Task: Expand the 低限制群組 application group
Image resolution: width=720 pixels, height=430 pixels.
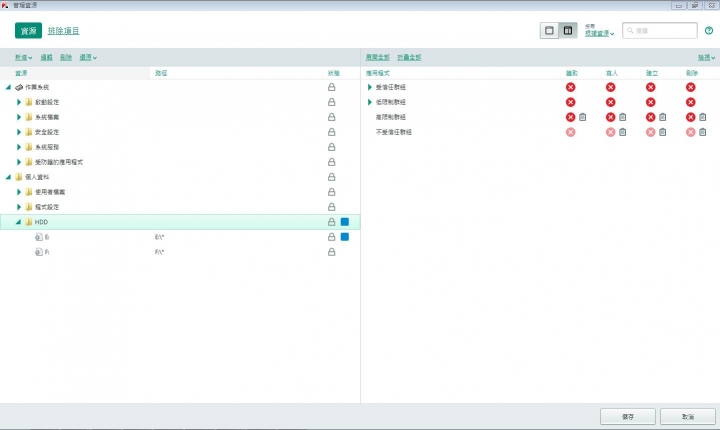Action: (x=370, y=102)
